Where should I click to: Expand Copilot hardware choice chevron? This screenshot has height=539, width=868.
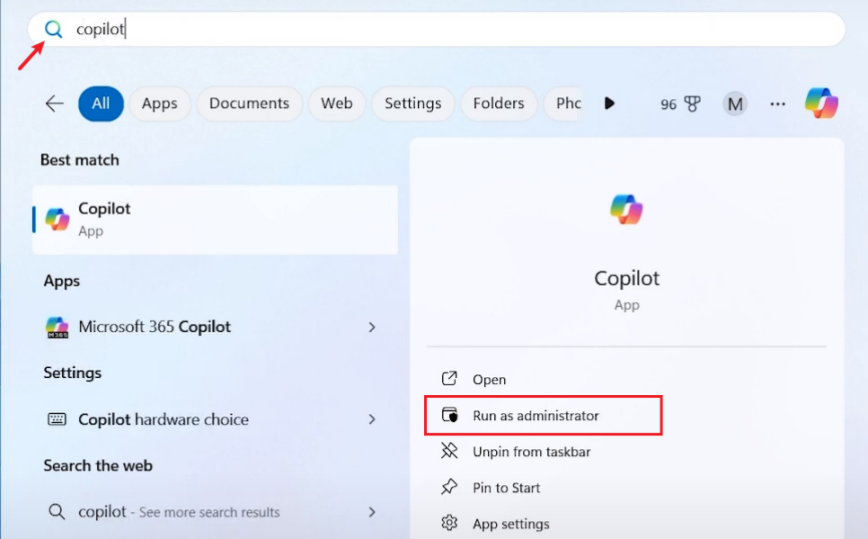coord(372,419)
